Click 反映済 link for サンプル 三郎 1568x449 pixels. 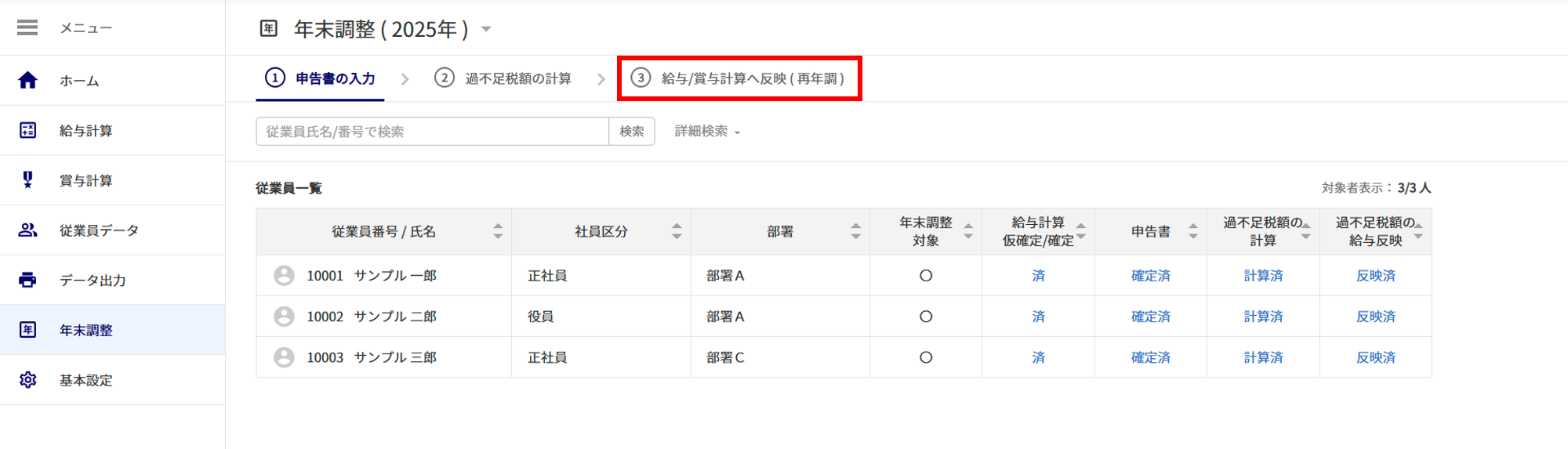pos(1375,357)
